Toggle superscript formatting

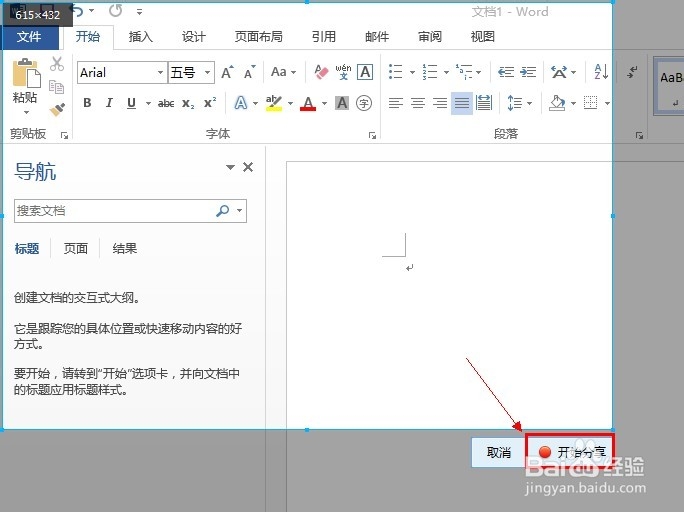(x=210, y=103)
